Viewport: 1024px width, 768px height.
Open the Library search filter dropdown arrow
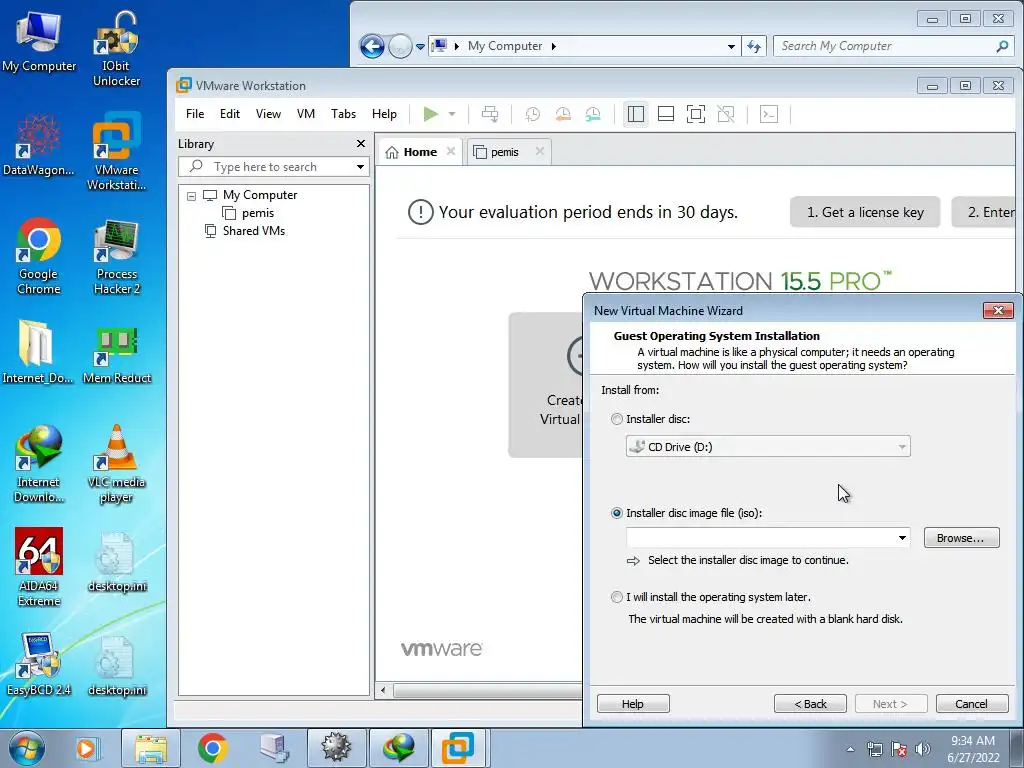coord(360,167)
